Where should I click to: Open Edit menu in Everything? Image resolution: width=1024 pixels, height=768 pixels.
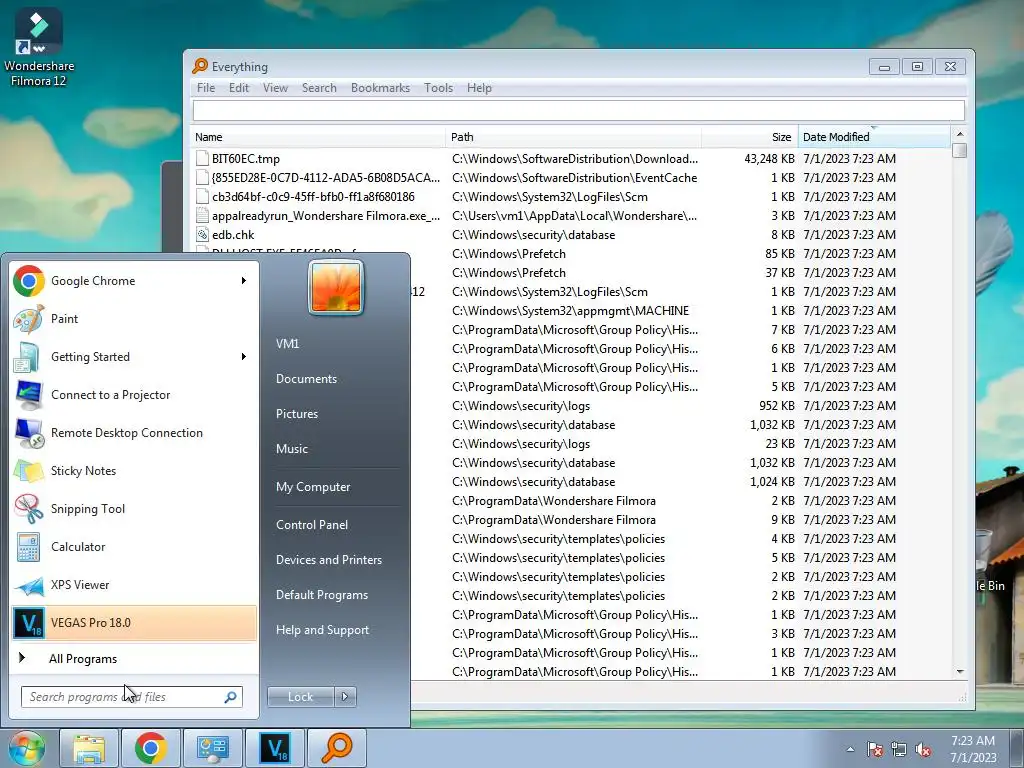click(x=239, y=88)
